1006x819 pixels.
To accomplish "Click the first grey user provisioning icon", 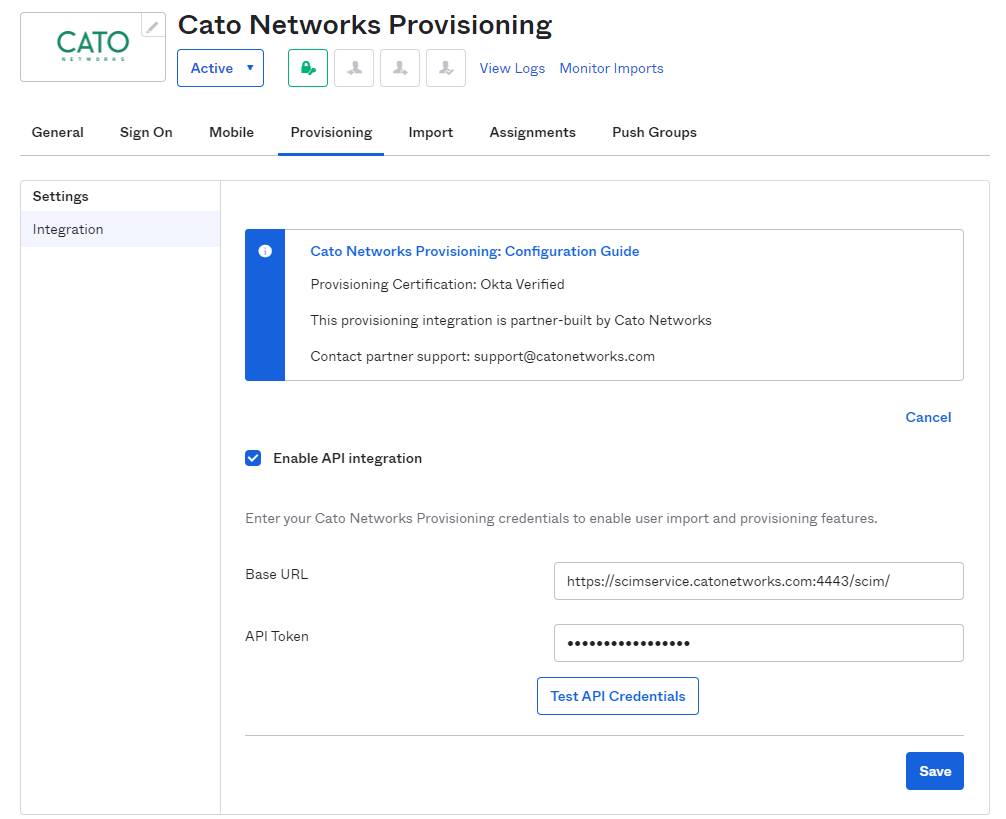I will click(354, 68).
